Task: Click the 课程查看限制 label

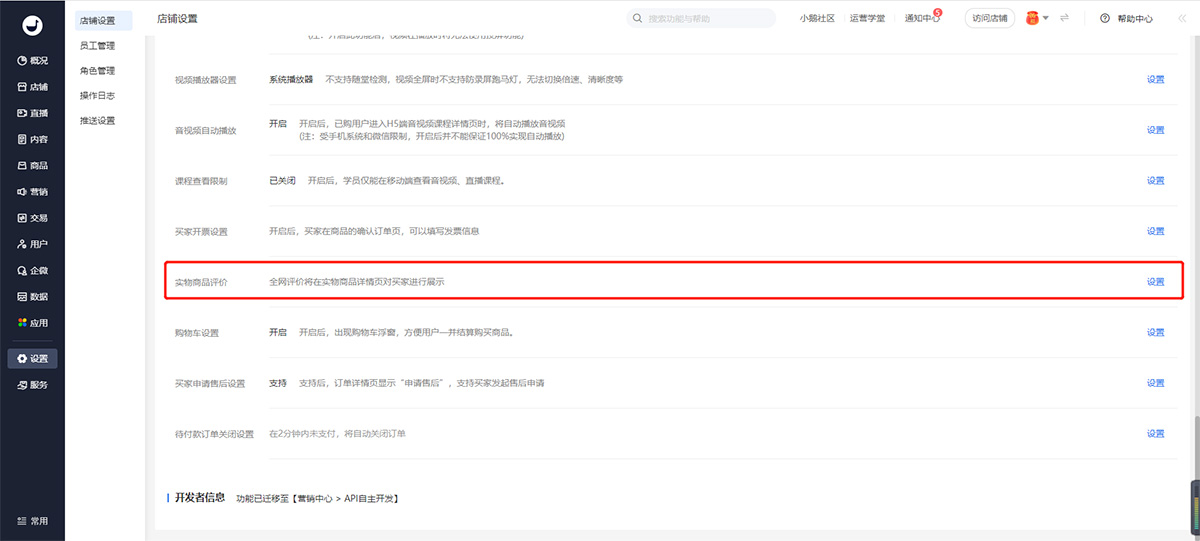Action: point(201,181)
